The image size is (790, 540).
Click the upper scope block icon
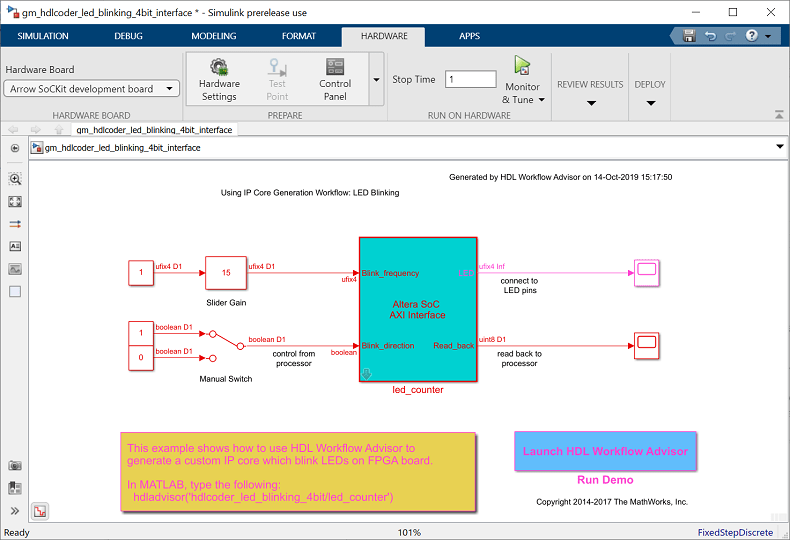(646, 273)
